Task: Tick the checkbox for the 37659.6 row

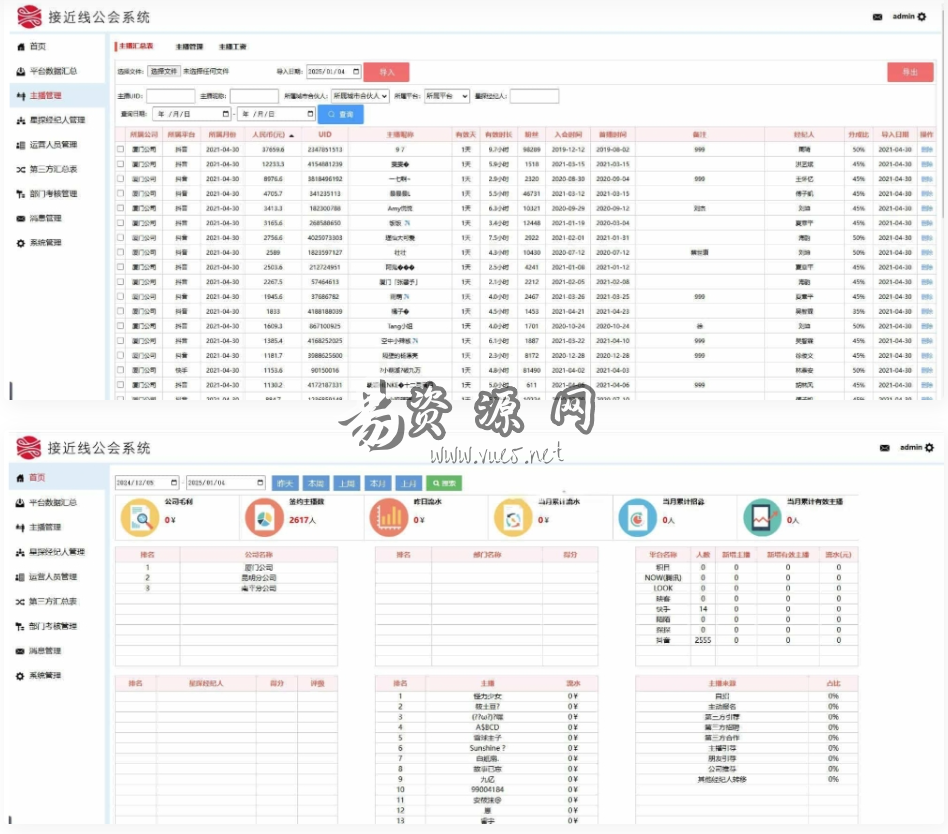Action: click(x=120, y=149)
